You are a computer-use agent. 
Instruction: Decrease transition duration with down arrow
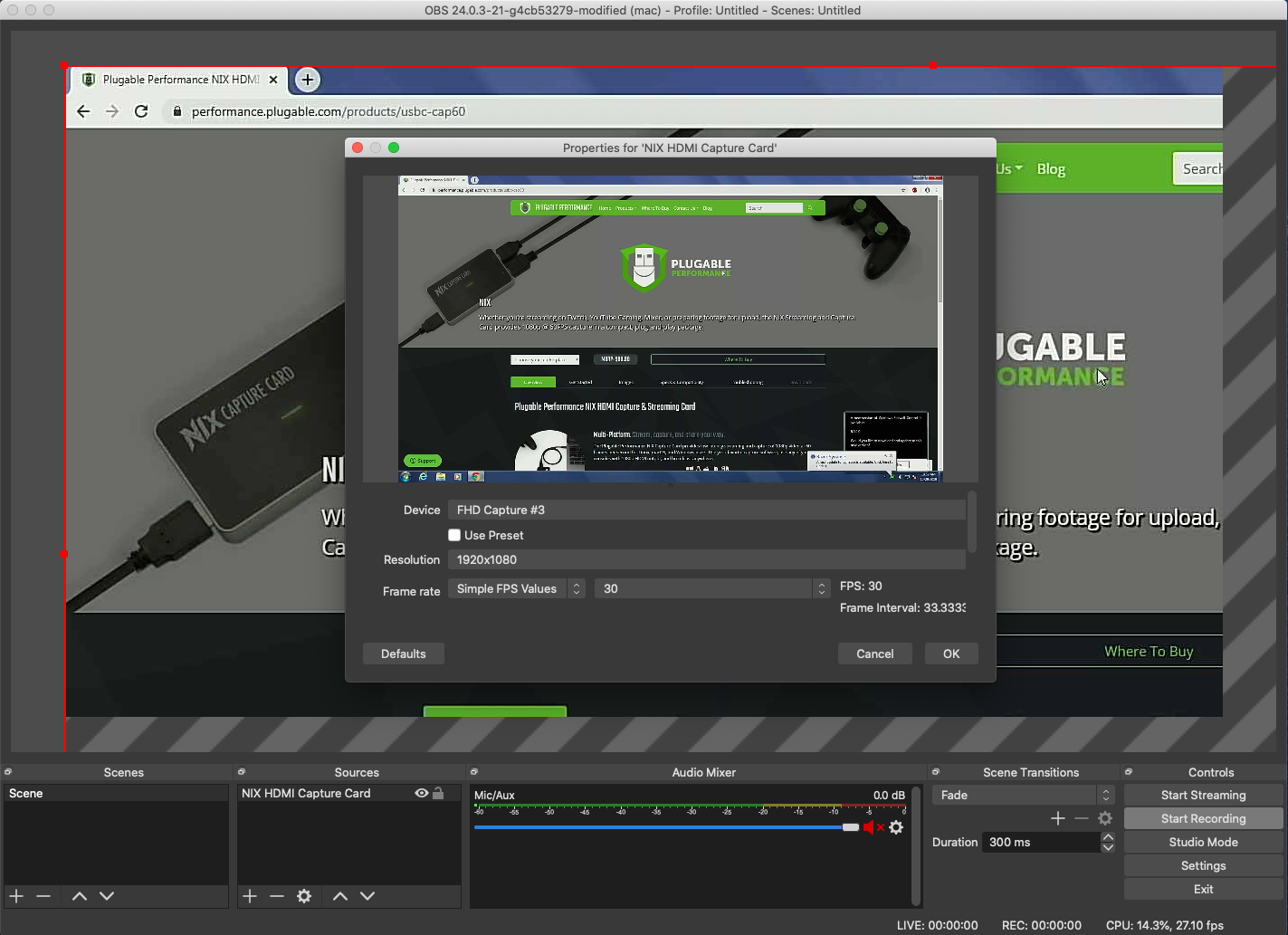pos(1108,847)
